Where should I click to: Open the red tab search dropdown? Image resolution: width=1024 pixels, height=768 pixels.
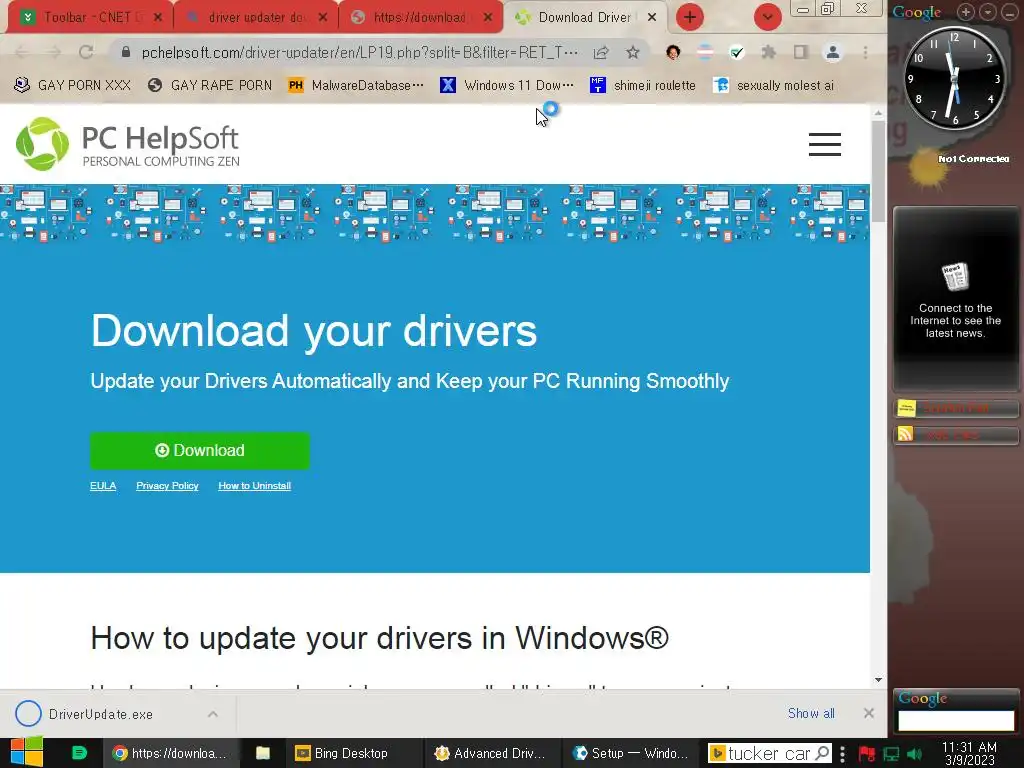(767, 17)
